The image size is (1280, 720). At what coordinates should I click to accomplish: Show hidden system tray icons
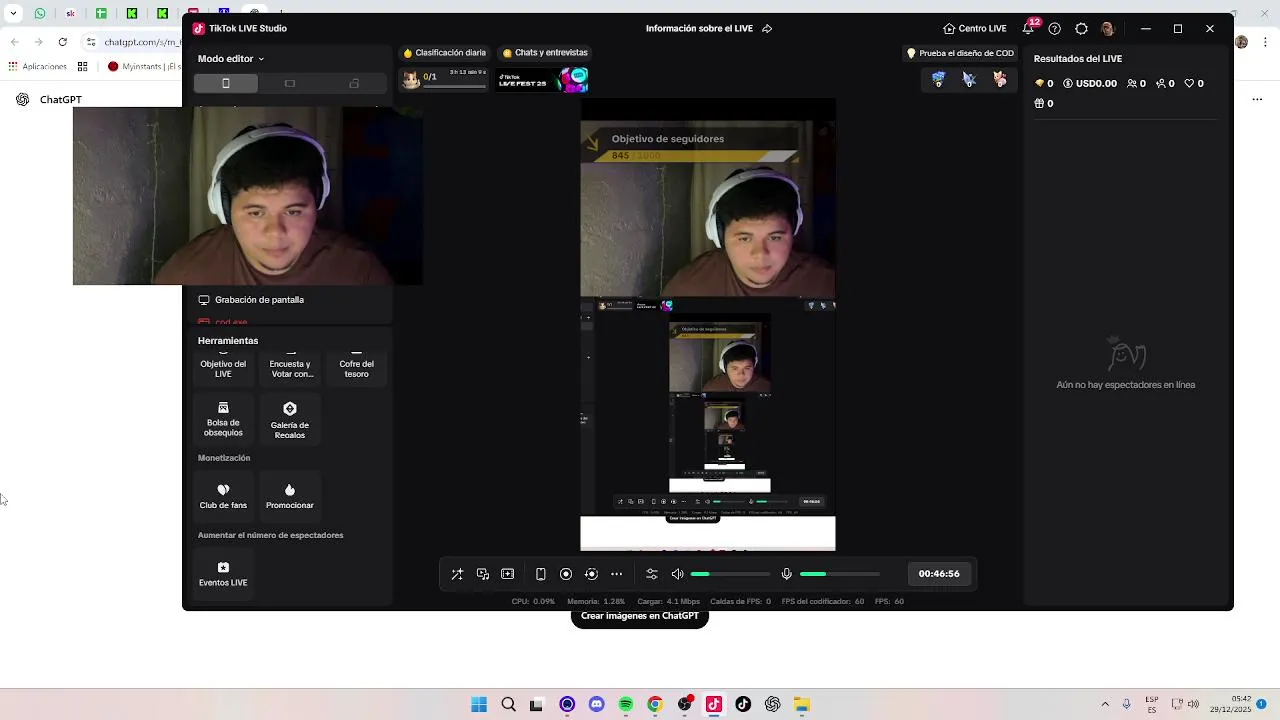pos(1105,704)
